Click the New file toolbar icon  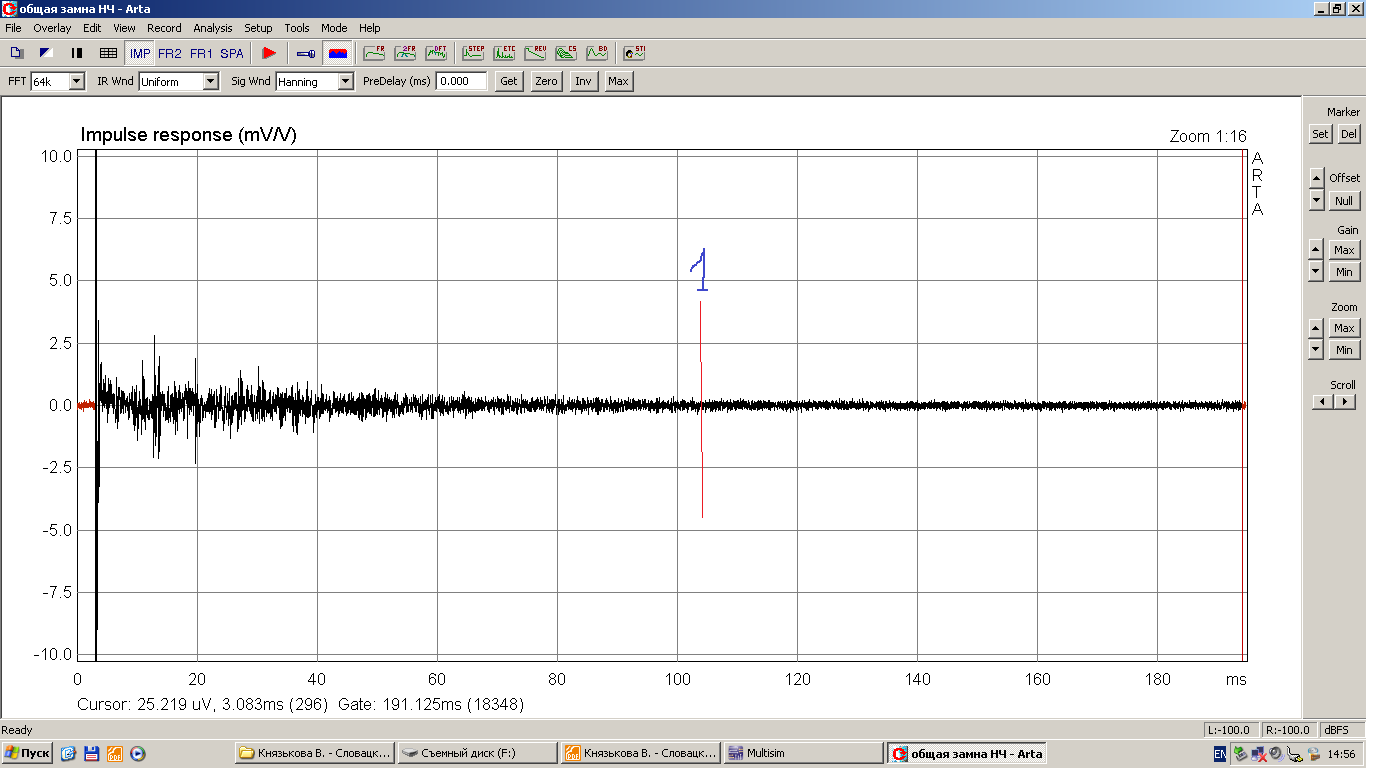click(16, 53)
